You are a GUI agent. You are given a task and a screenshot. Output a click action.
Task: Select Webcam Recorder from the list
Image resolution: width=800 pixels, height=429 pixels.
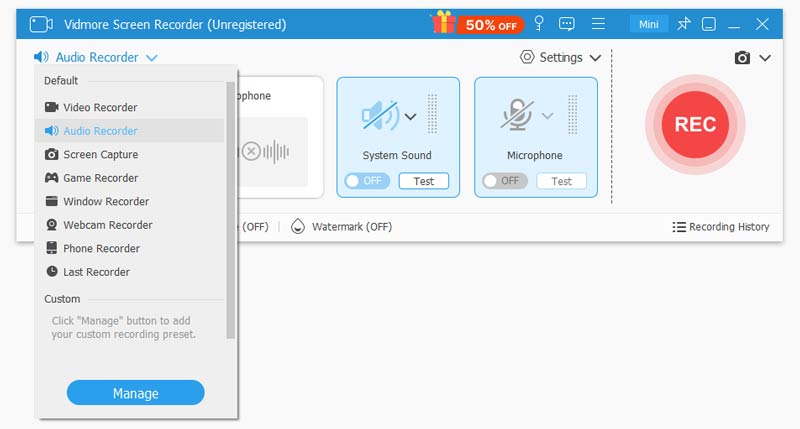(x=130, y=224)
